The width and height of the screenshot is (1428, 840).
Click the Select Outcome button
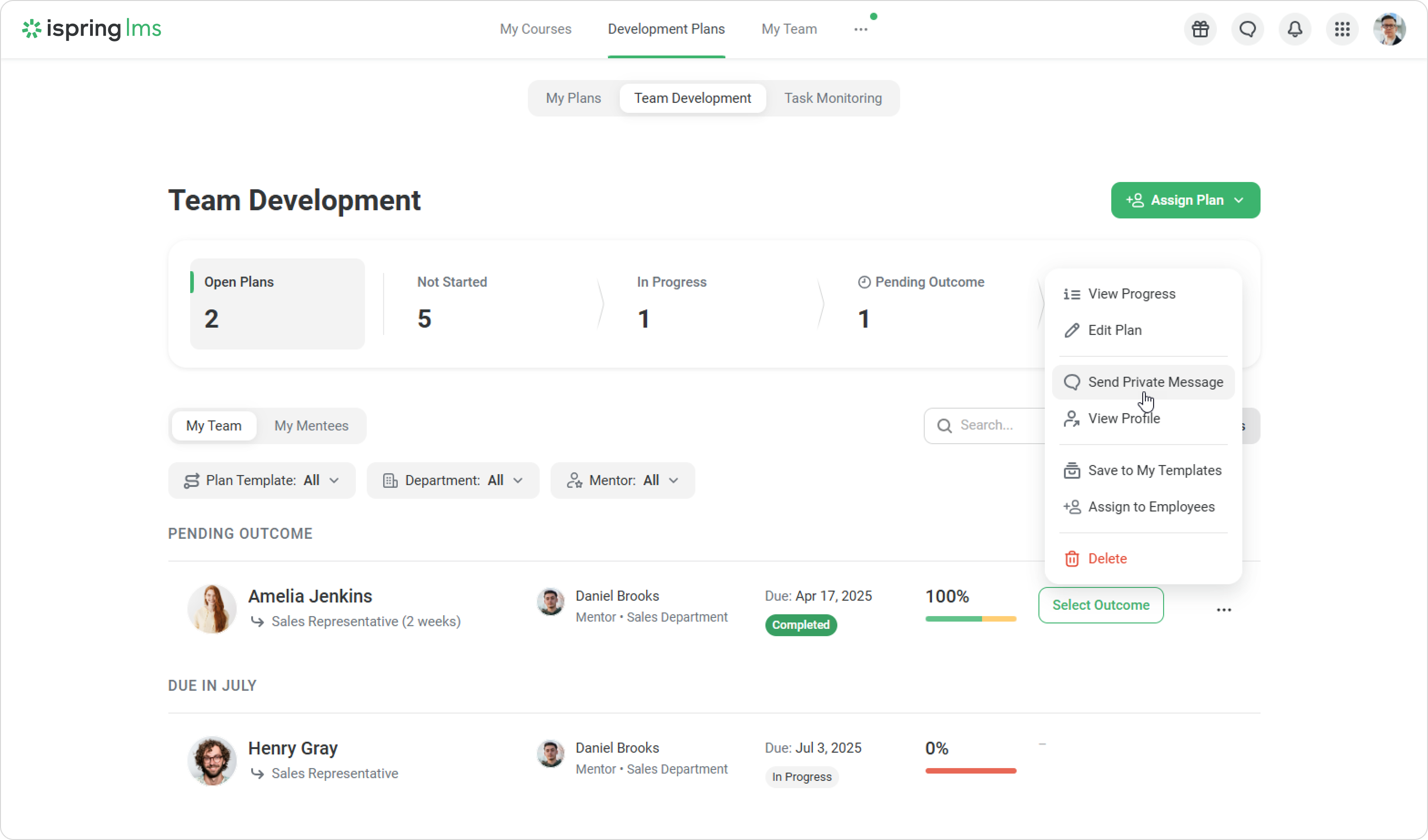coord(1100,605)
